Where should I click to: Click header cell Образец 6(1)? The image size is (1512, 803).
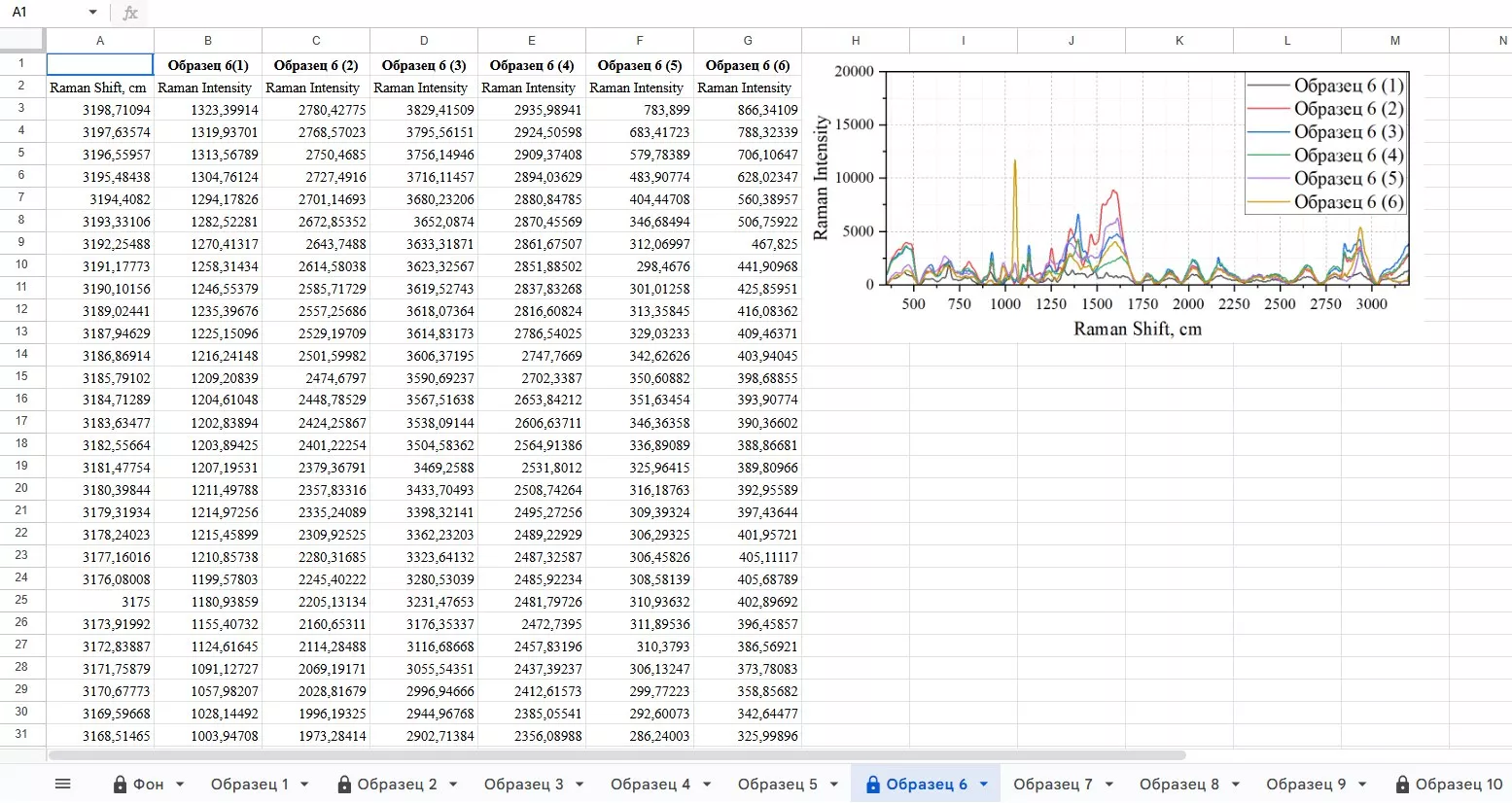click(x=208, y=65)
